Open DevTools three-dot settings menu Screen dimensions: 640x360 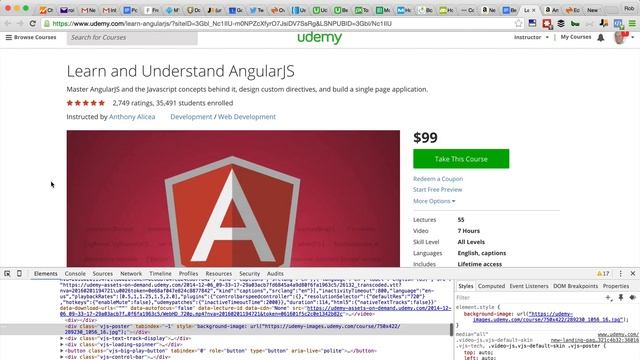click(x=620, y=273)
